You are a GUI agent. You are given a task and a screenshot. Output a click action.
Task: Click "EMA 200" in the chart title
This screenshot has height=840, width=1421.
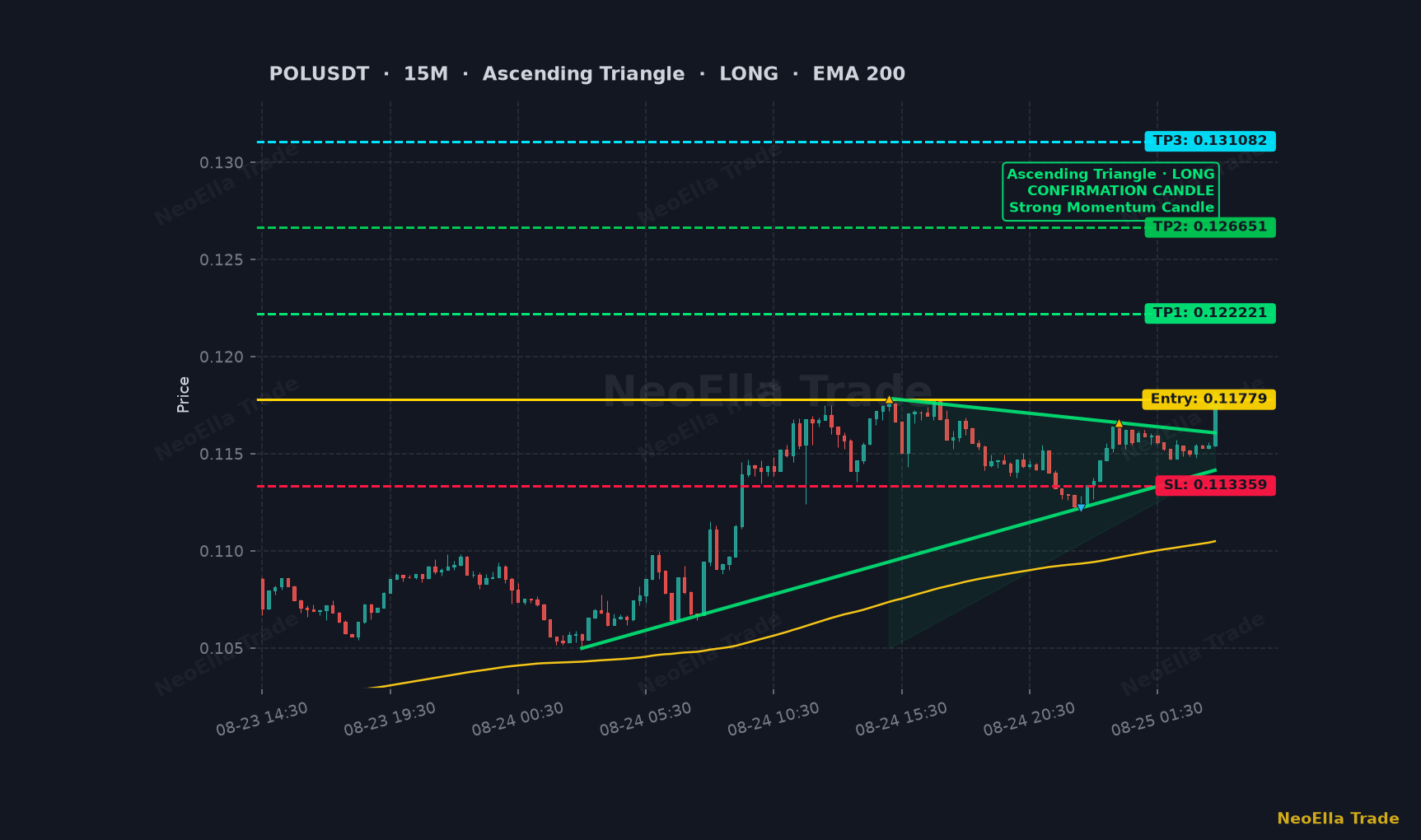(x=859, y=74)
